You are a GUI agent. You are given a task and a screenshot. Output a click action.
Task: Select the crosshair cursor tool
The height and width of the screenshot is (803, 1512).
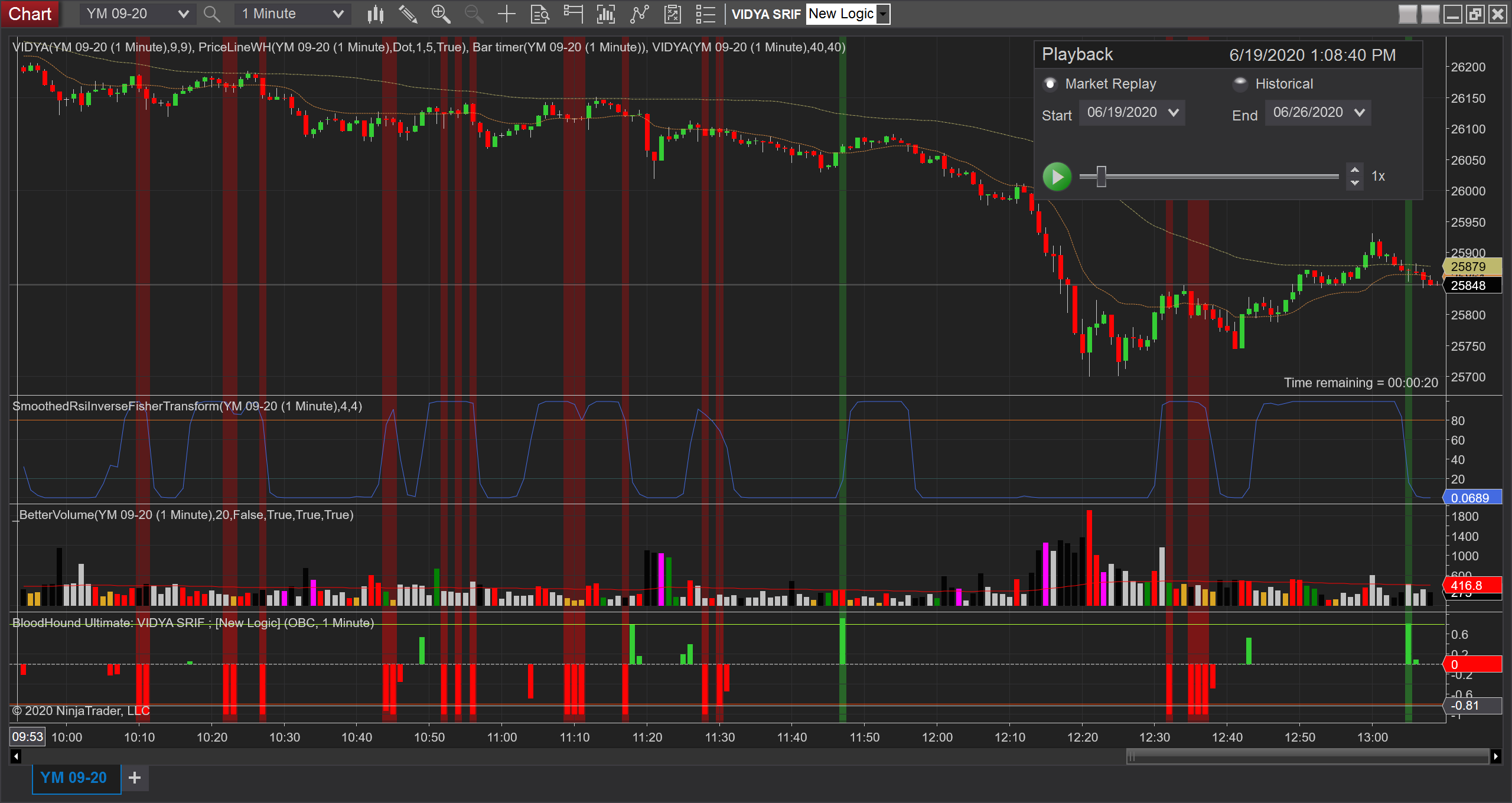[x=507, y=14]
